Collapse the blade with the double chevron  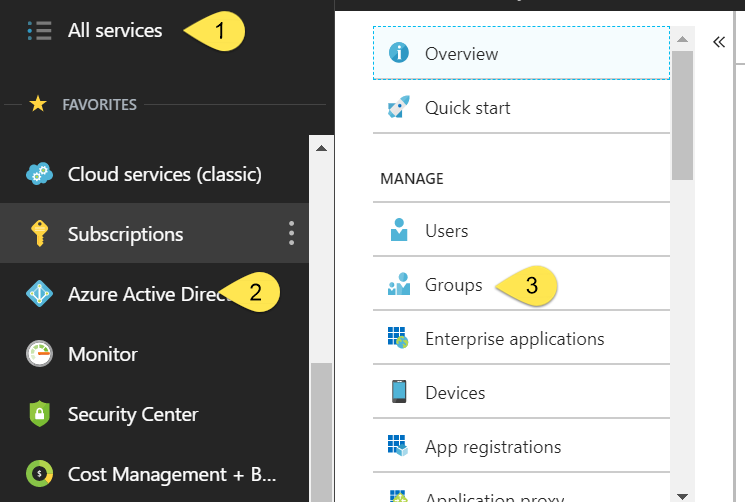tap(718, 42)
